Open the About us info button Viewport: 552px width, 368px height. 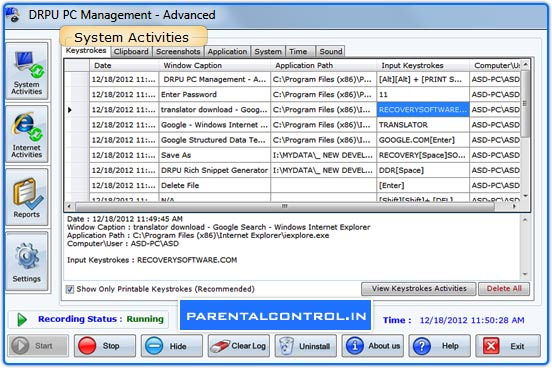tap(372, 346)
